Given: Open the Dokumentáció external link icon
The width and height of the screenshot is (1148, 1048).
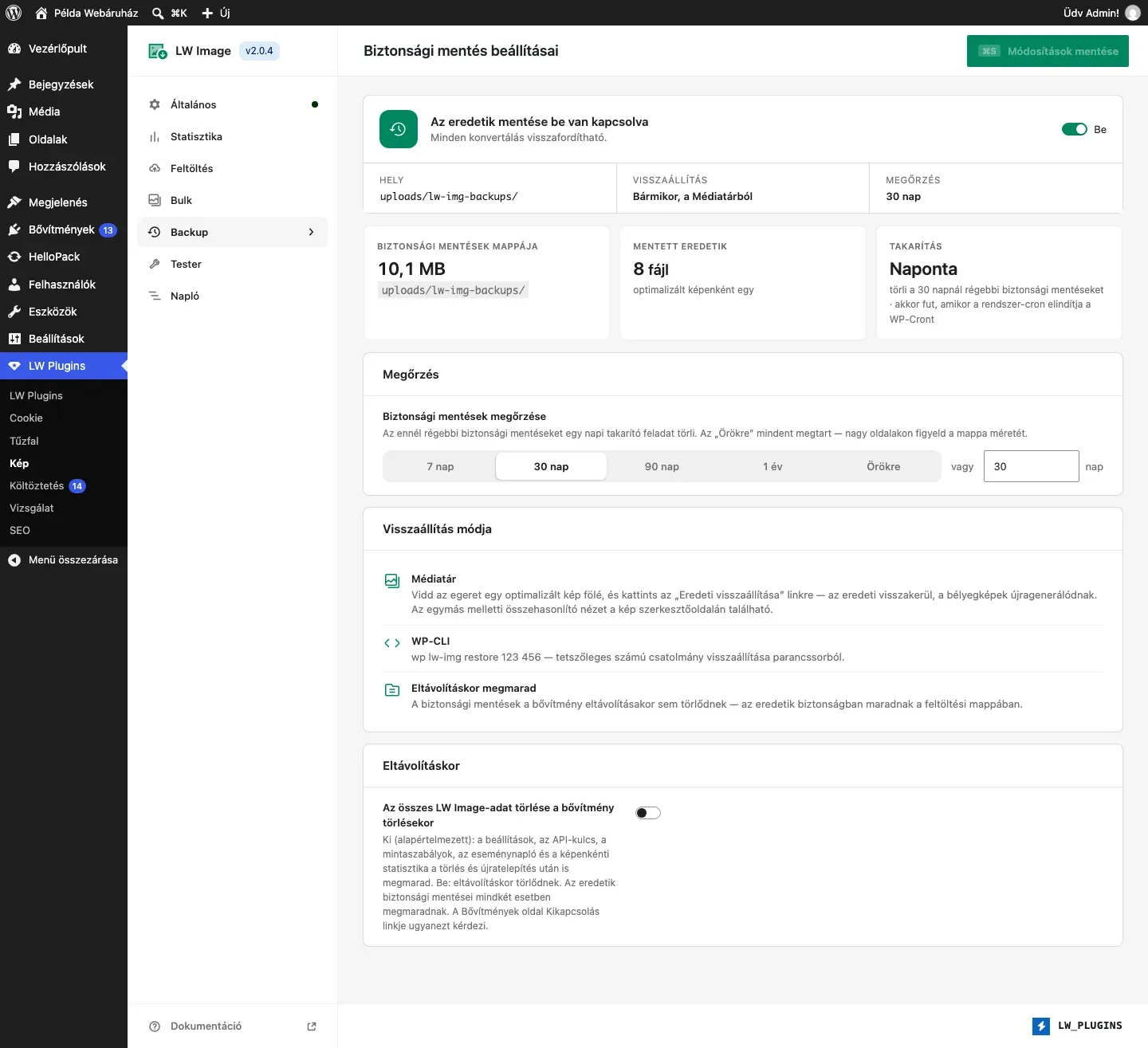Looking at the screenshot, I should pyautogui.click(x=312, y=1026).
